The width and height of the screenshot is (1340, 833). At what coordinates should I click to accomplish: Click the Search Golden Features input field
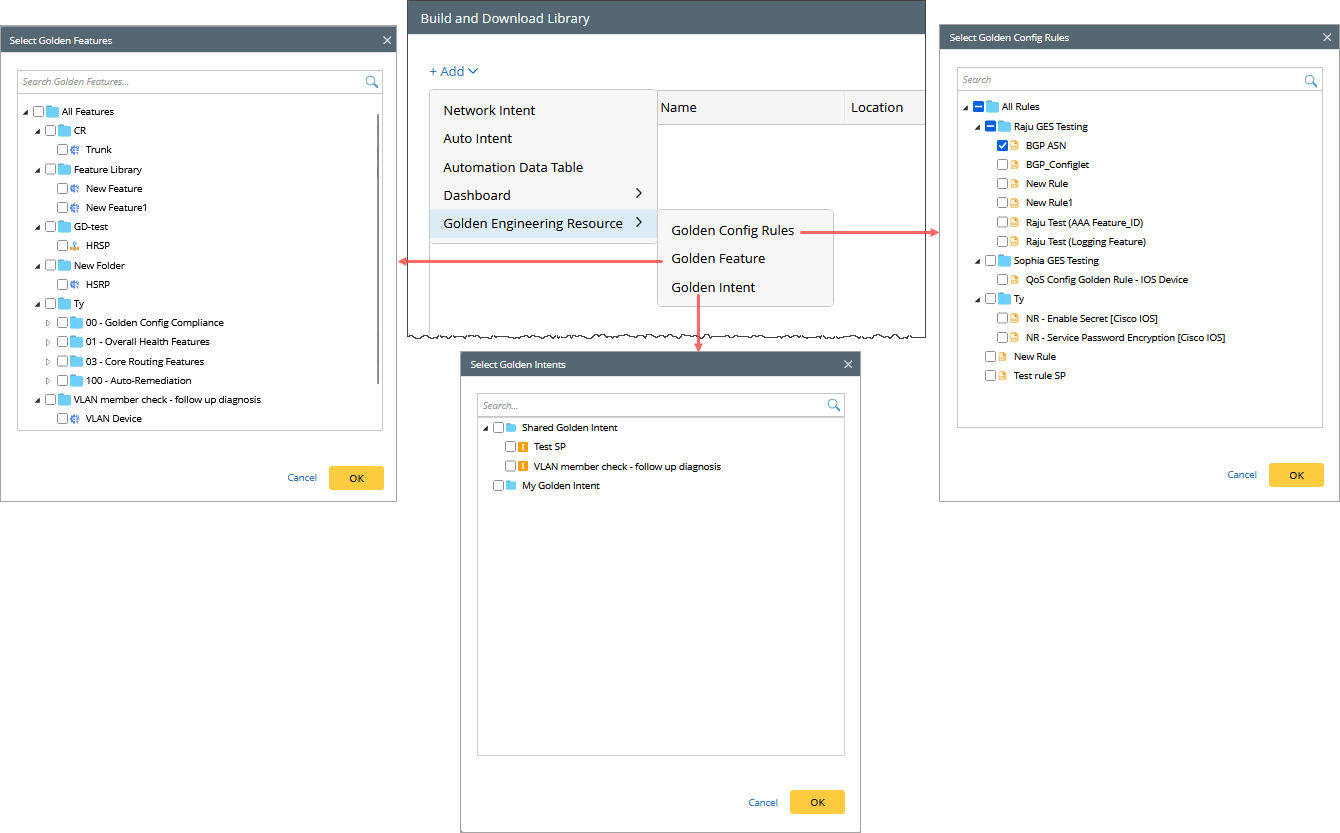pyautogui.click(x=190, y=82)
